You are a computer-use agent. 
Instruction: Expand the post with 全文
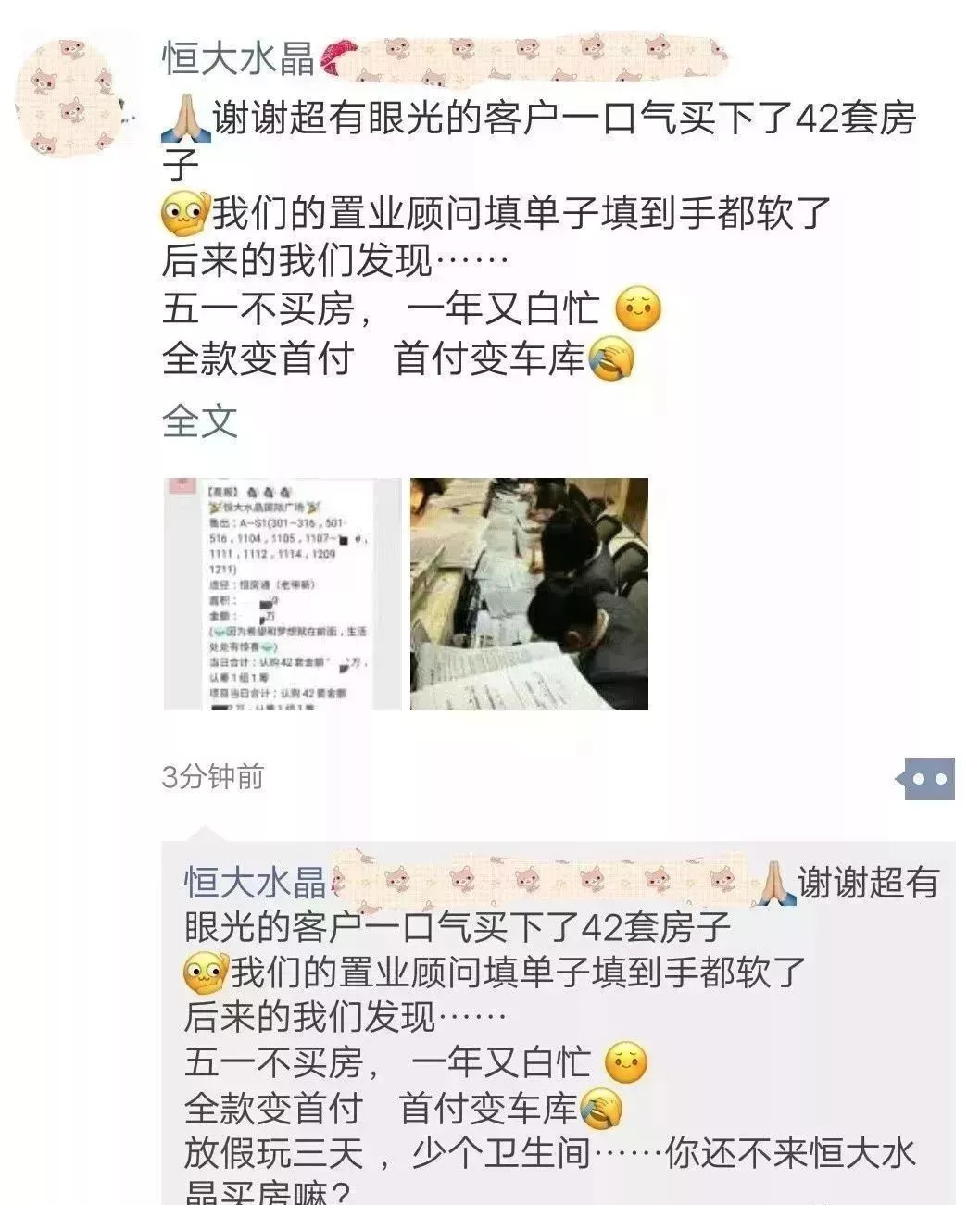point(200,421)
